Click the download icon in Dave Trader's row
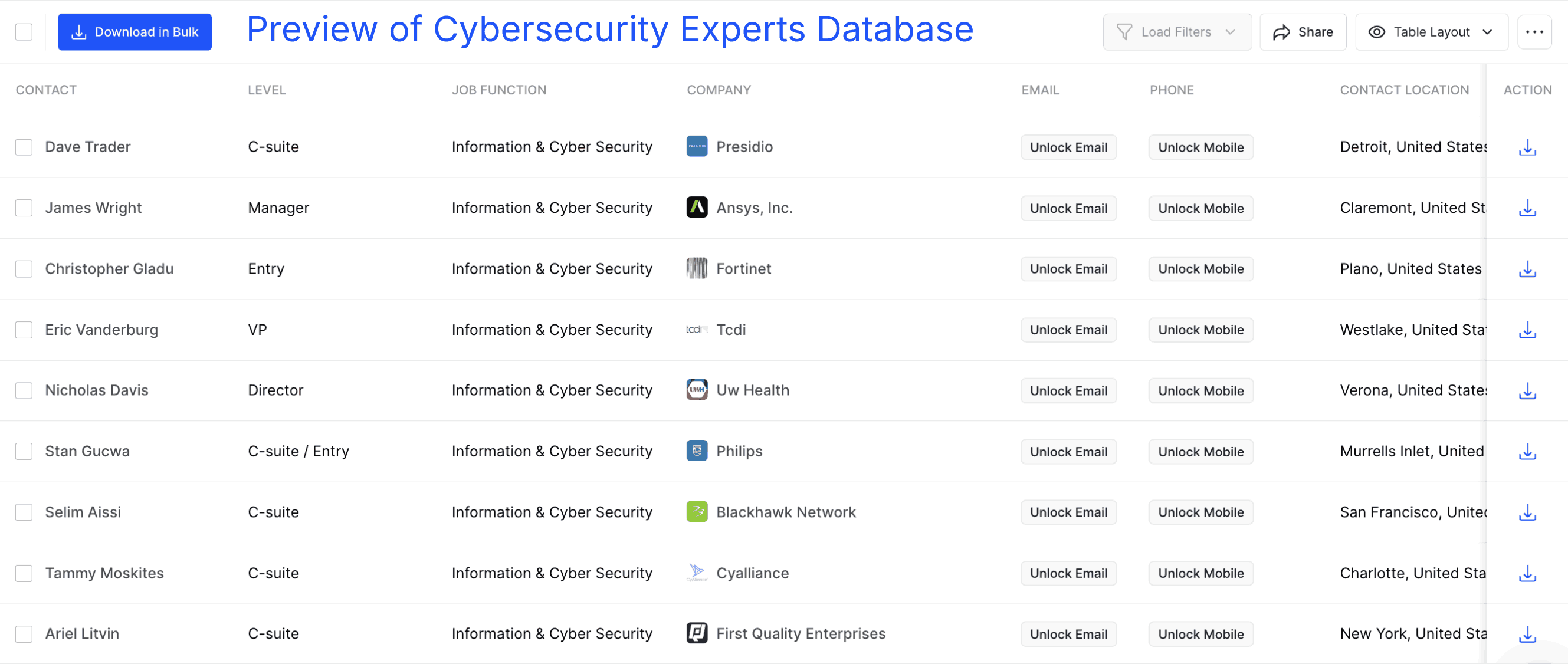This screenshot has height=664, width=1568. [1527, 147]
